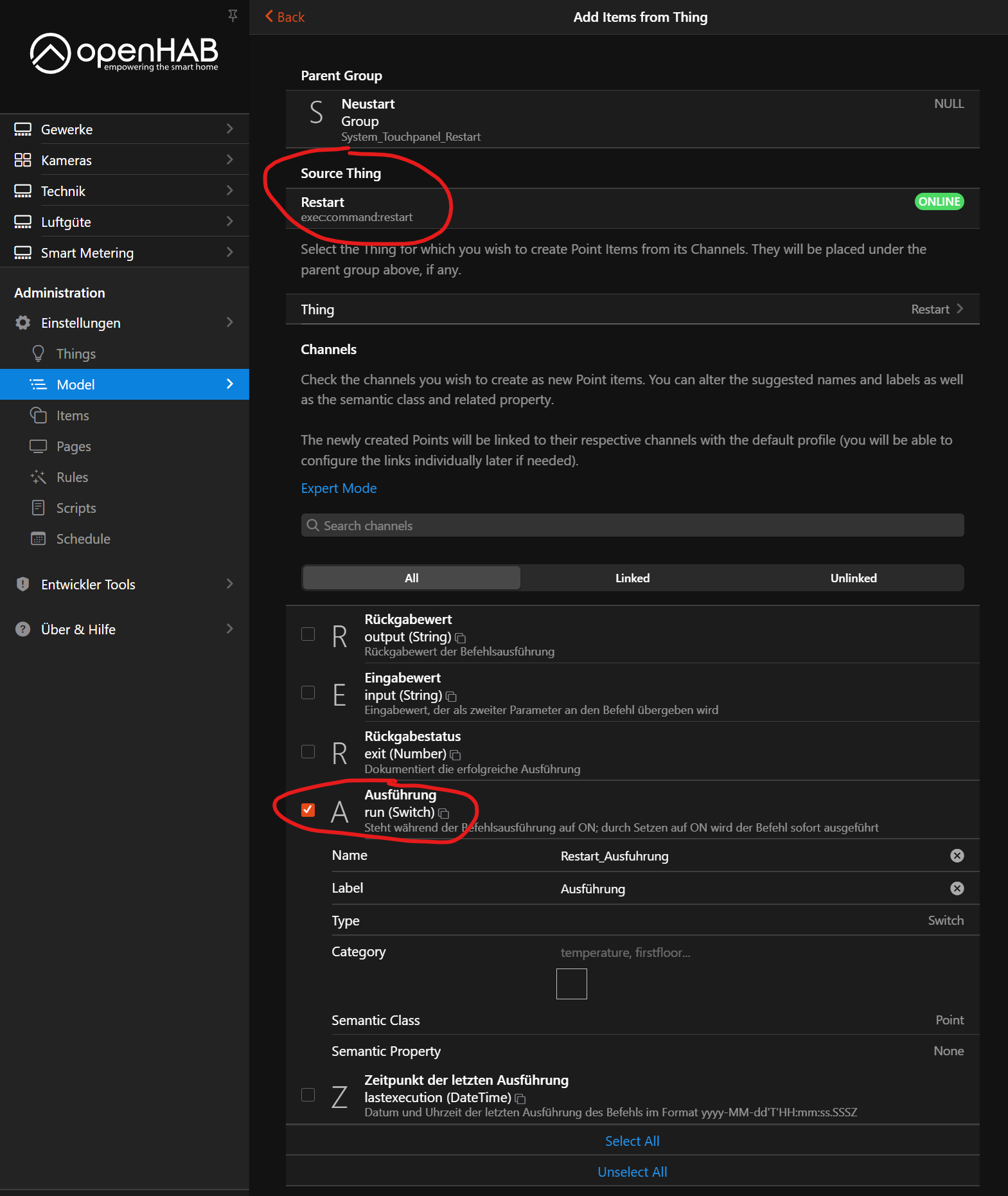
Task: Check the Rückgabestatus exit channel
Action: pos(308,752)
